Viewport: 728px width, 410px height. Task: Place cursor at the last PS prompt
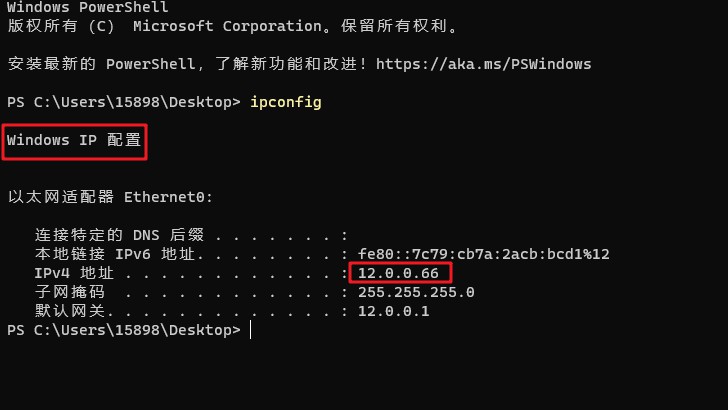click(x=250, y=330)
